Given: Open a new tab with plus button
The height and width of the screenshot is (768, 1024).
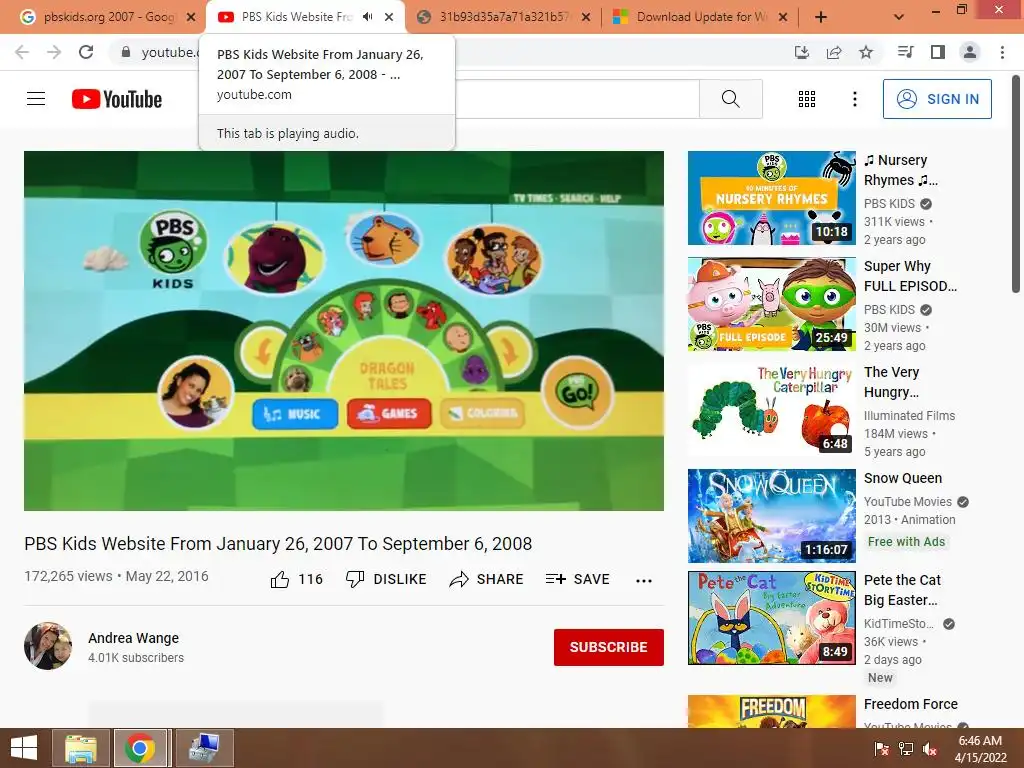Looking at the screenshot, I should pyautogui.click(x=821, y=17).
